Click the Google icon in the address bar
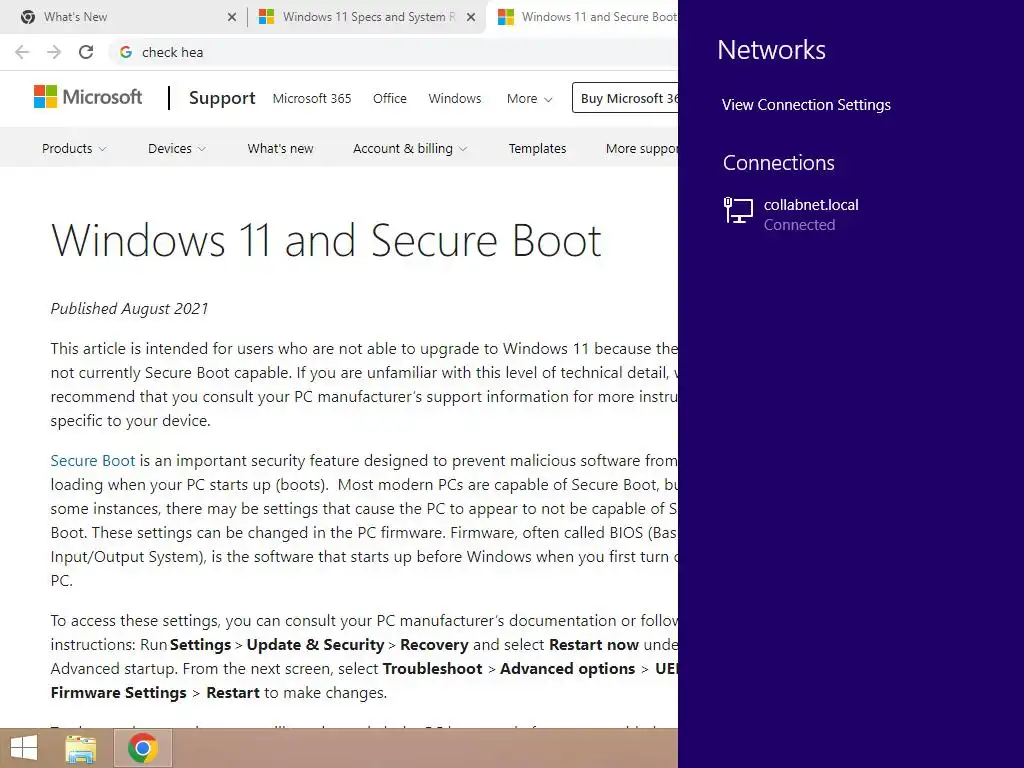This screenshot has height=768, width=1024. pyautogui.click(x=126, y=52)
